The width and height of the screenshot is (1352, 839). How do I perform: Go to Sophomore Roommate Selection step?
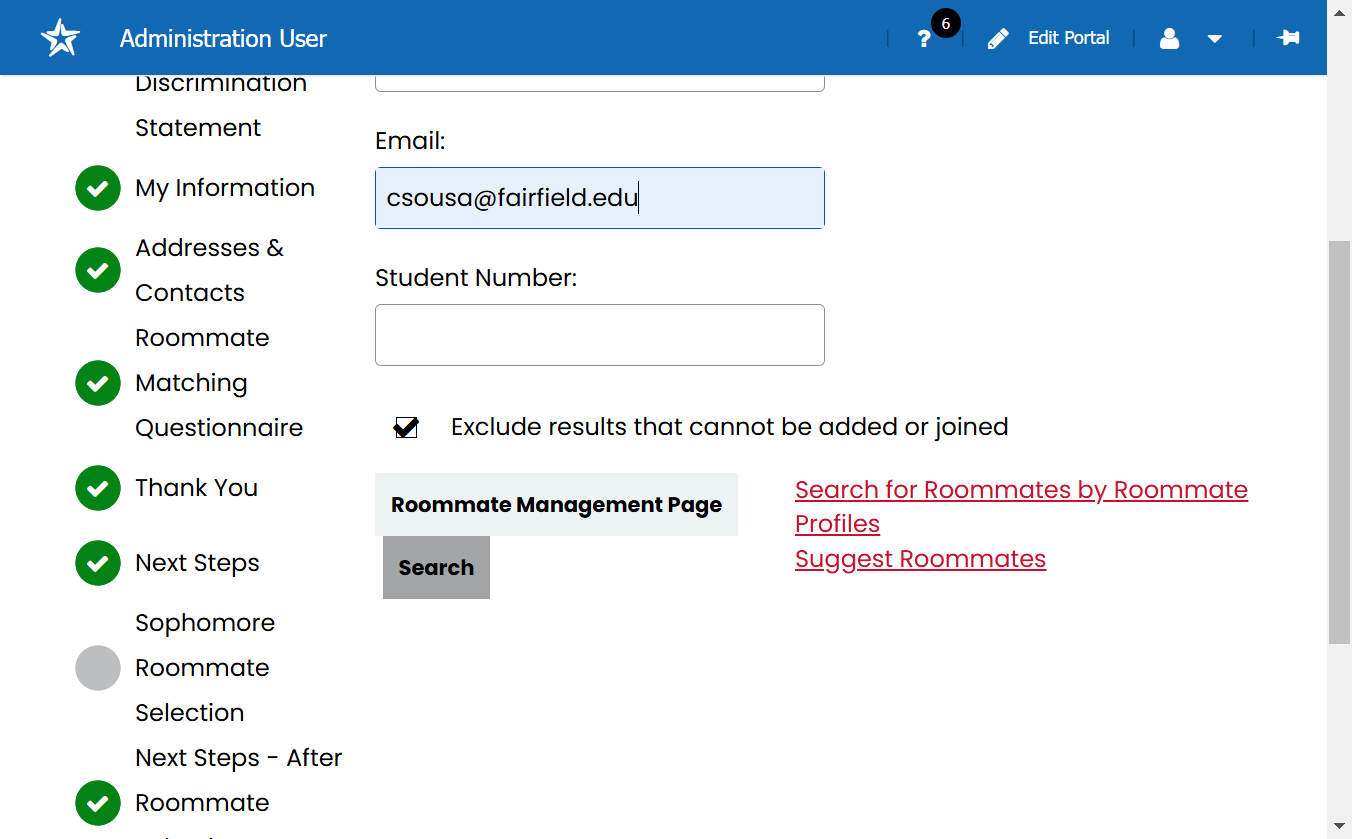point(205,668)
